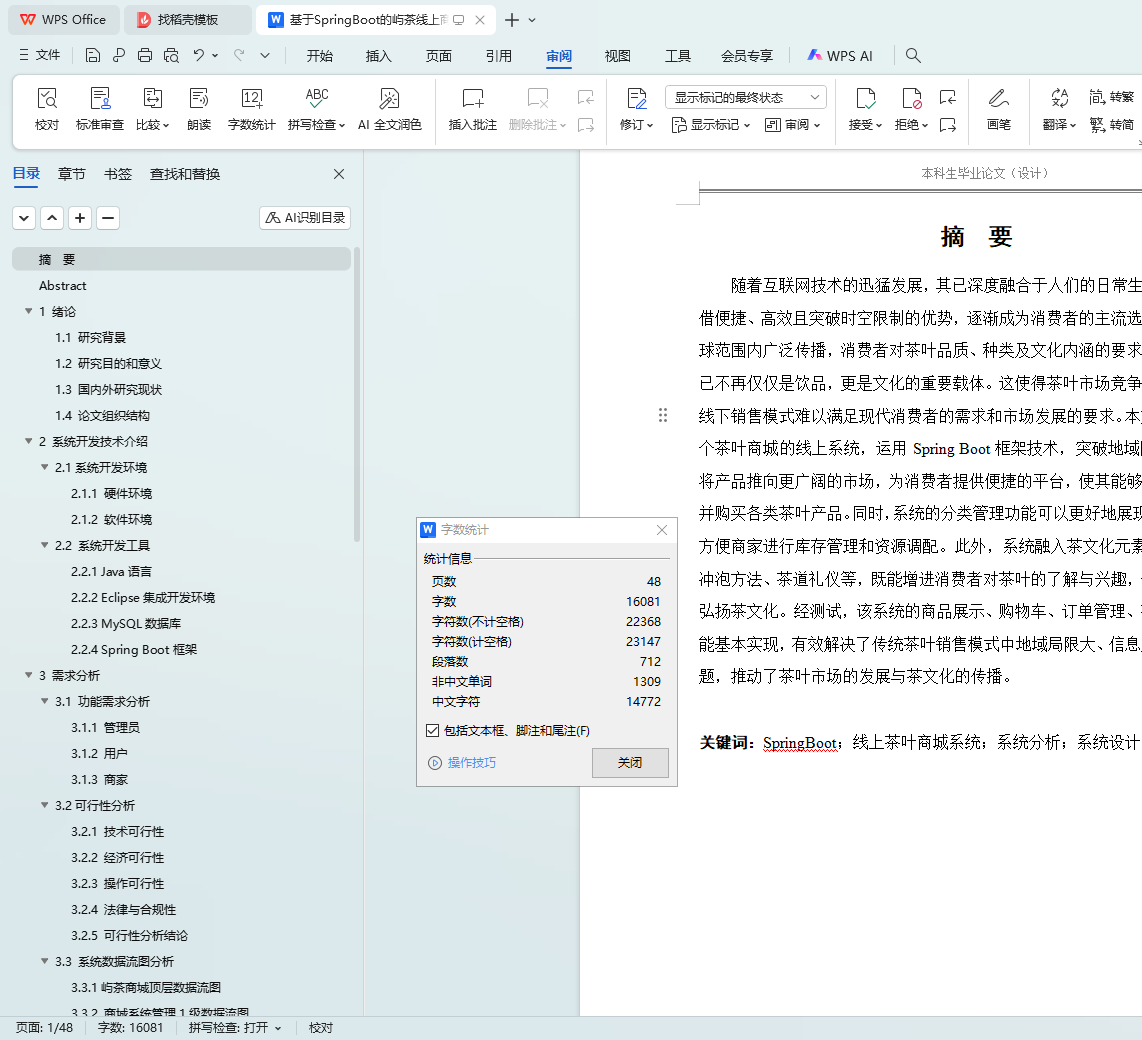Click the AI识别目录 button
This screenshot has height=1040, width=1142.
click(305, 218)
